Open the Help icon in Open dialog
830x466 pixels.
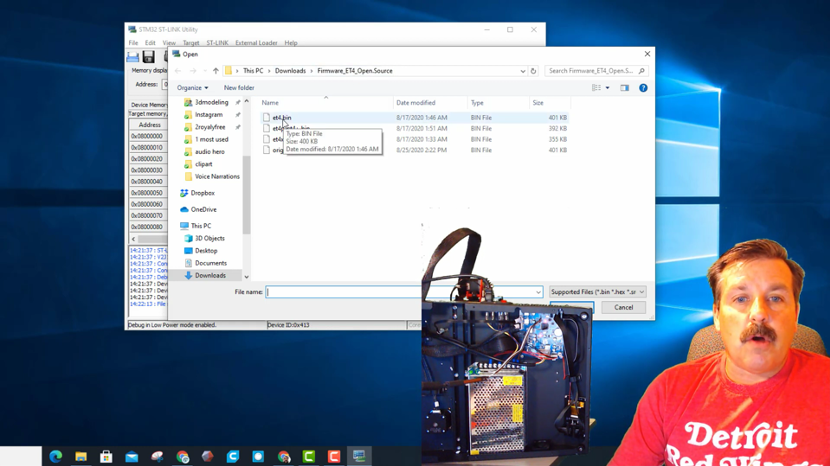[x=643, y=88]
